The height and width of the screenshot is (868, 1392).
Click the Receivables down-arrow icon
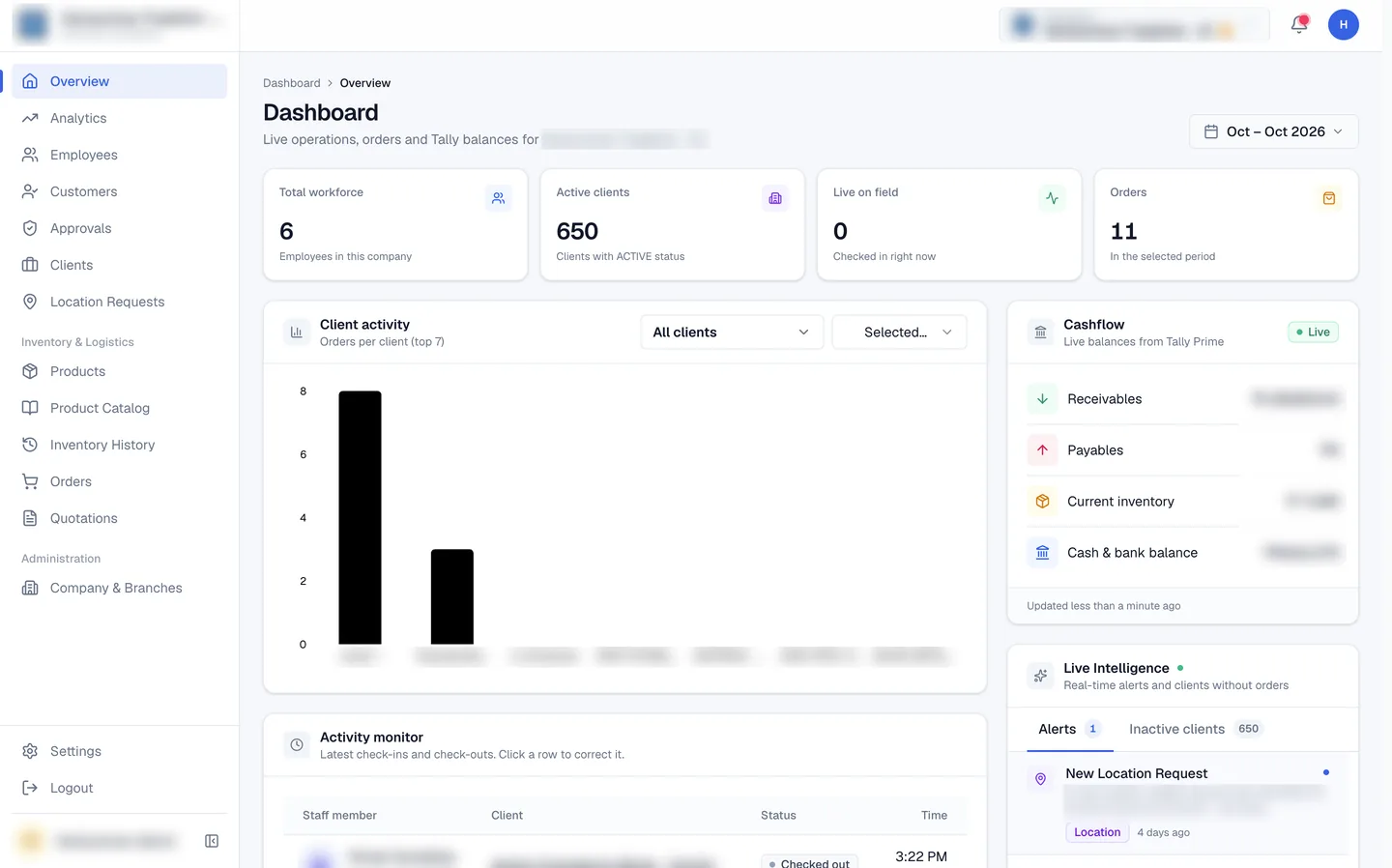(x=1042, y=399)
